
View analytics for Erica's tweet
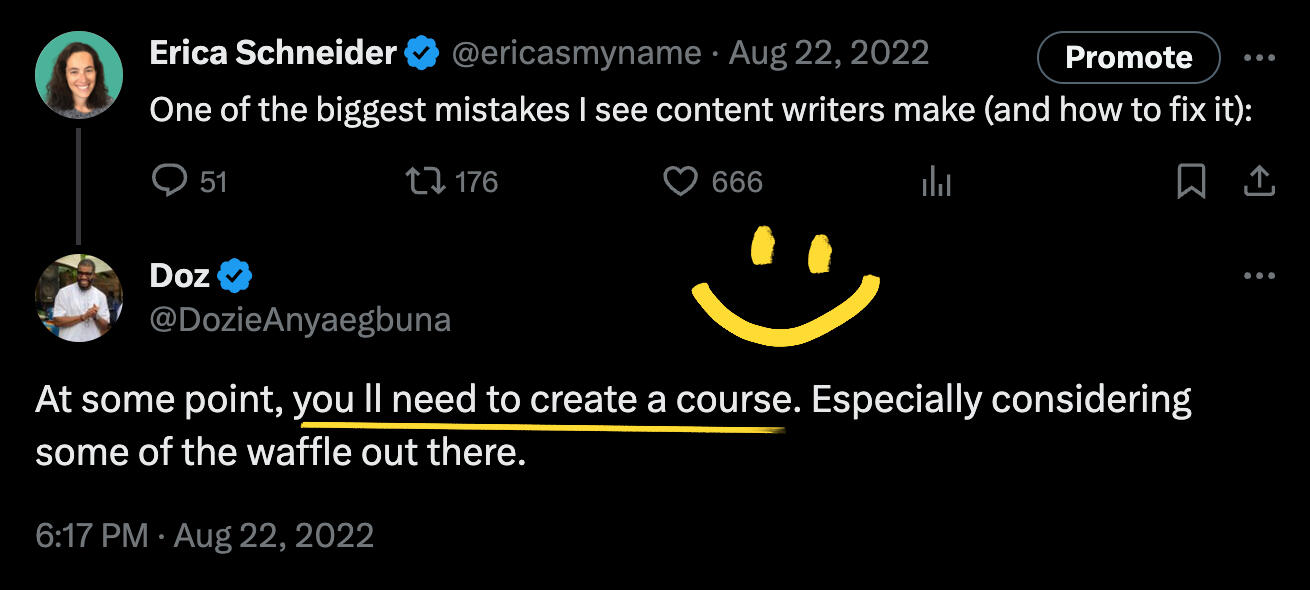tap(935, 181)
